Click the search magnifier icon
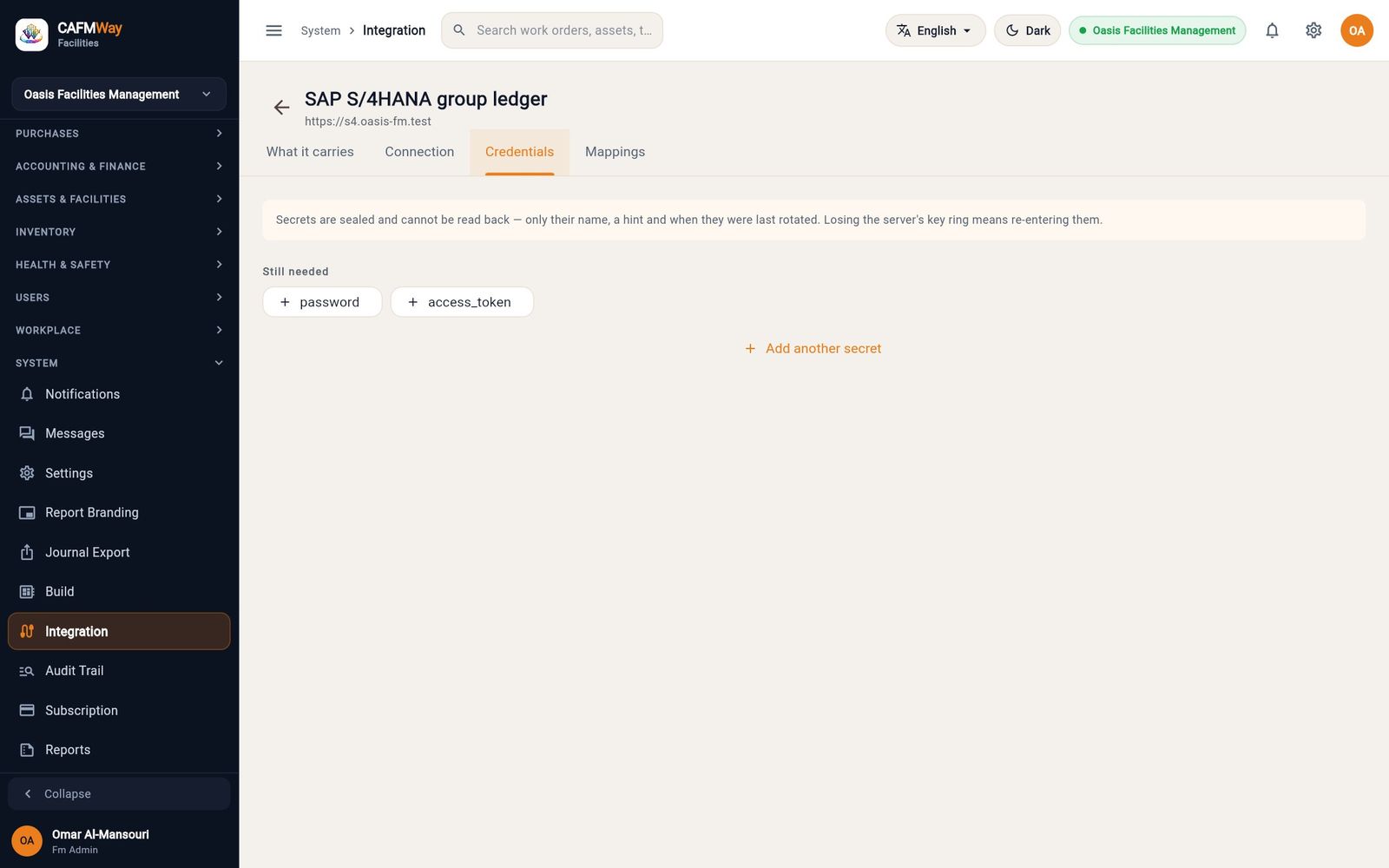Image resolution: width=1389 pixels, height=868 pixels. [459, 30]
